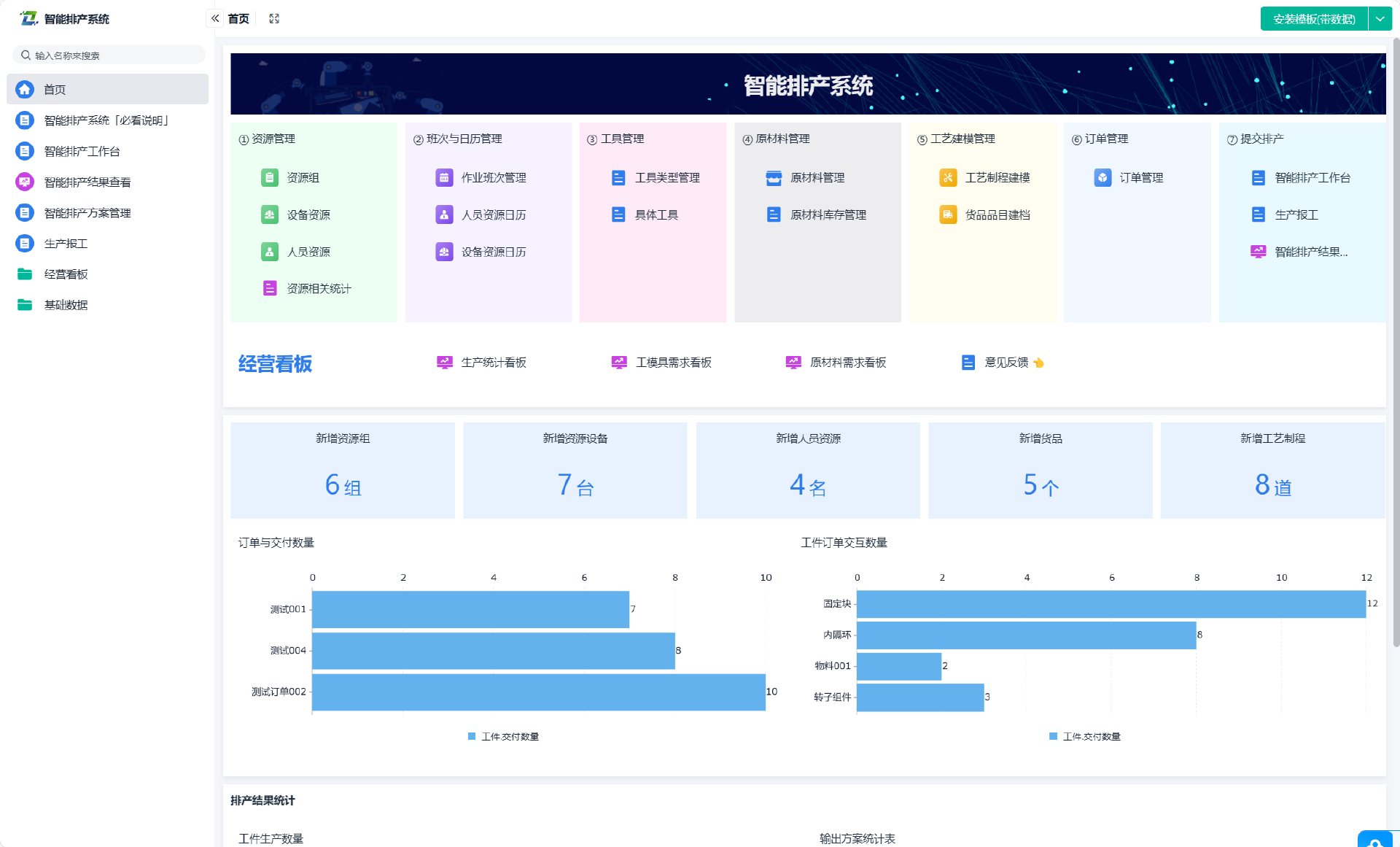Click the 首页 home icon in sidebar
The image size is (1400, 847).
(25, 89)
